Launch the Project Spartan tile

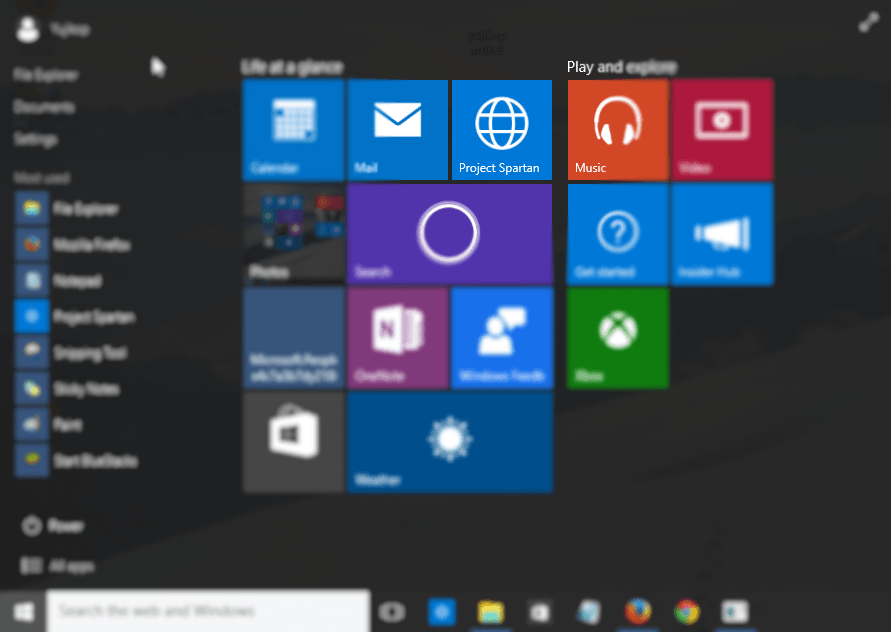click(x=502, y=130)
